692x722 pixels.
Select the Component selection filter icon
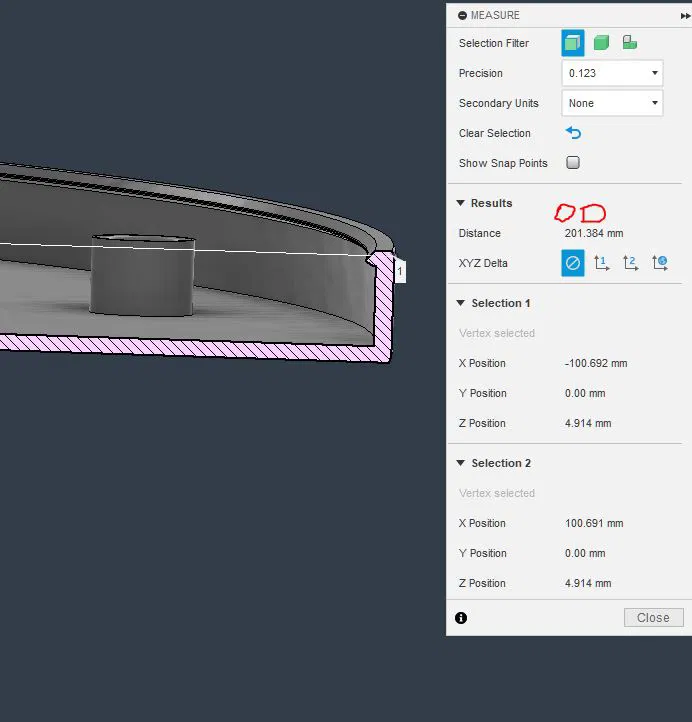coord(629,42)
